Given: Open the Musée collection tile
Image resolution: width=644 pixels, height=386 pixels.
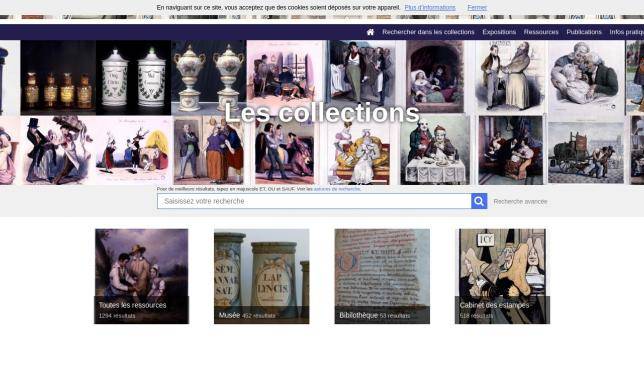Looking at the screenshot, I should click(x=262, y=276).
